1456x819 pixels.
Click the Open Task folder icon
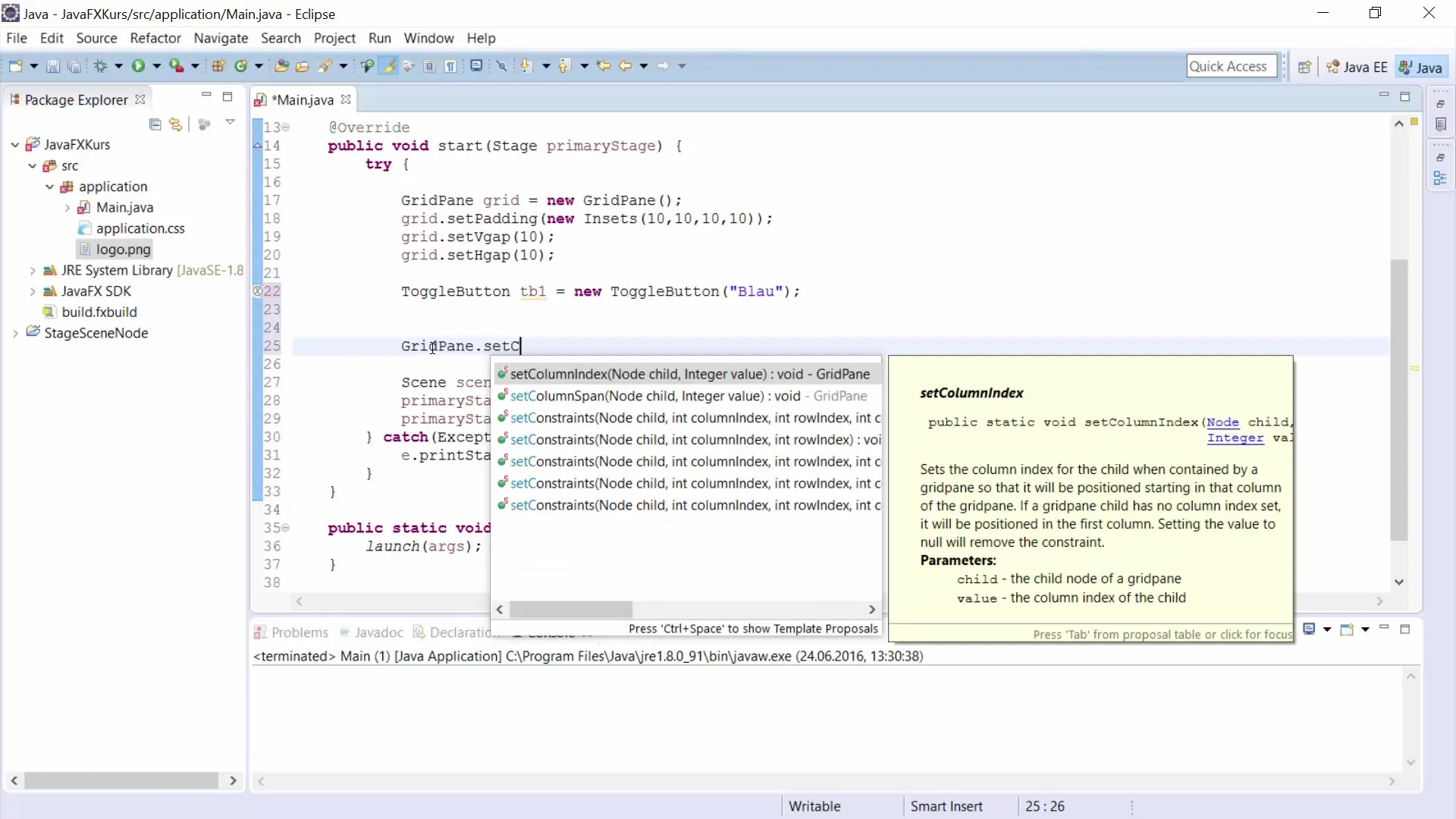[303, 66]
